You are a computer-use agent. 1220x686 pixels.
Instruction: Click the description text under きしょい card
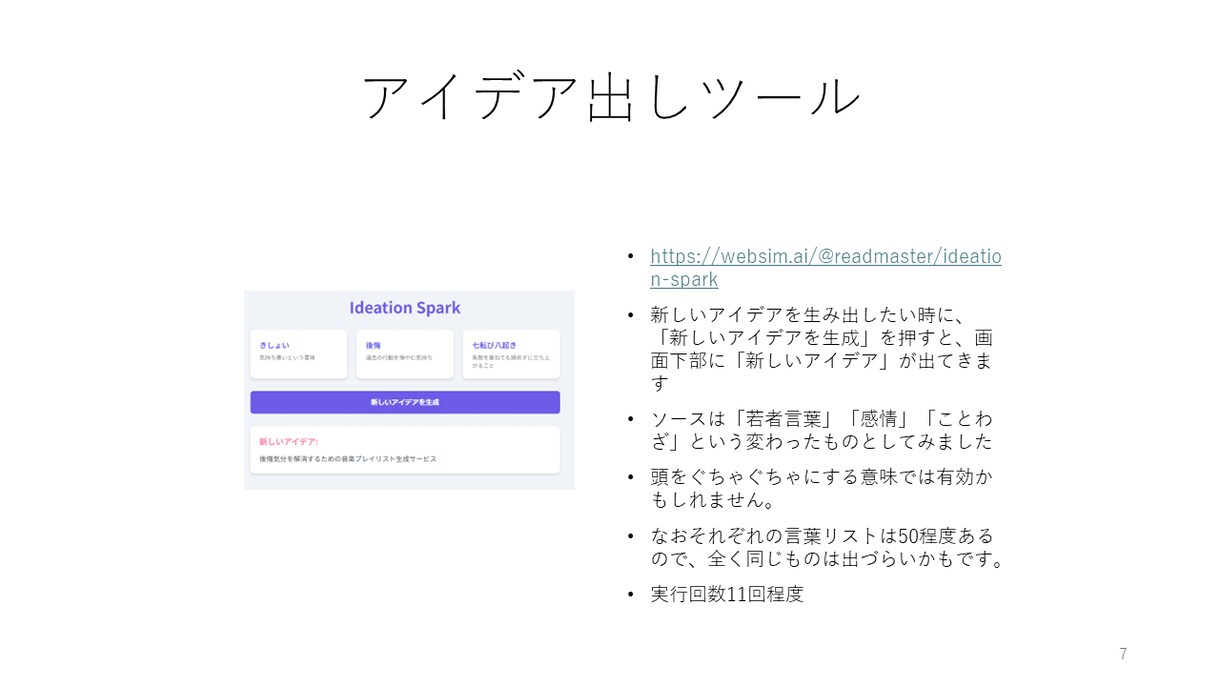point(287,357)
